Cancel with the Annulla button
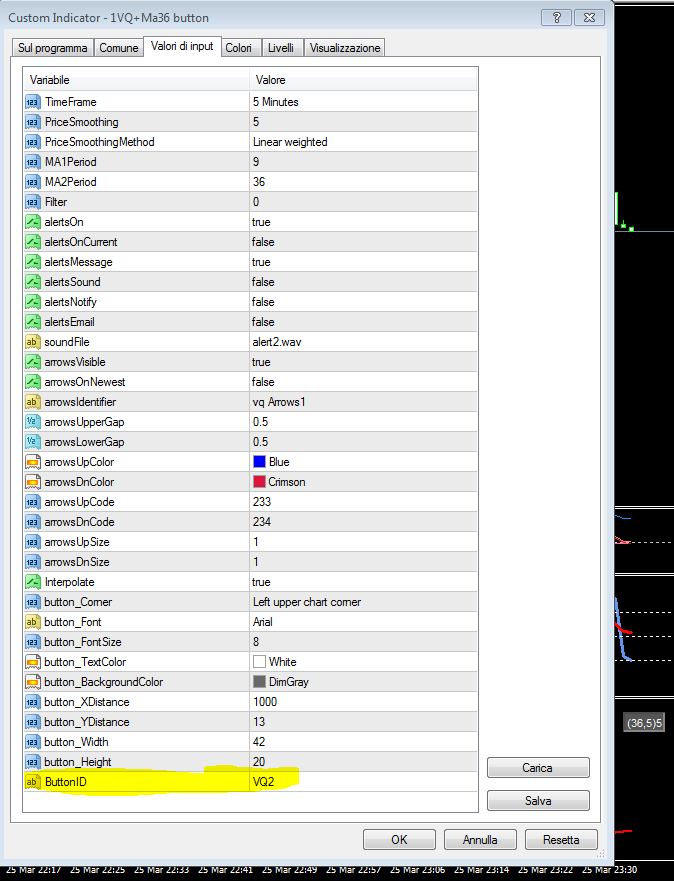 [x=480, y=840]
